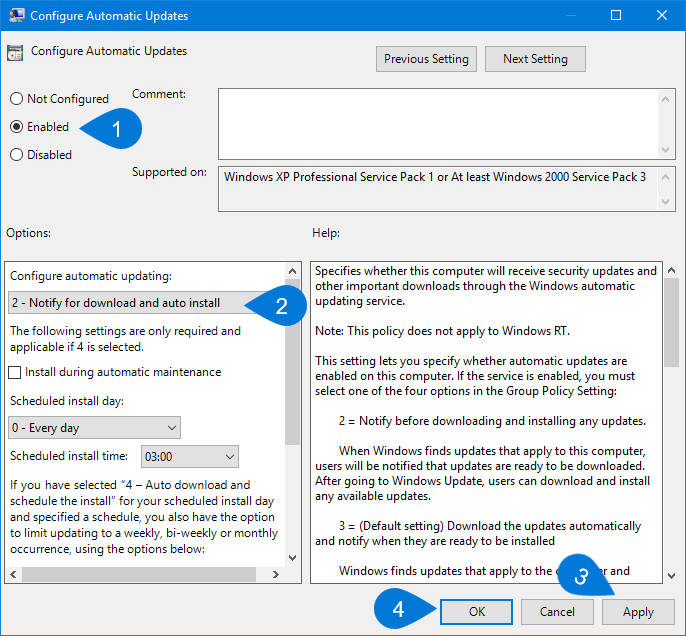
Task: Click the title bar application icon
Action: pyautogui.click(x=17, y=15)
